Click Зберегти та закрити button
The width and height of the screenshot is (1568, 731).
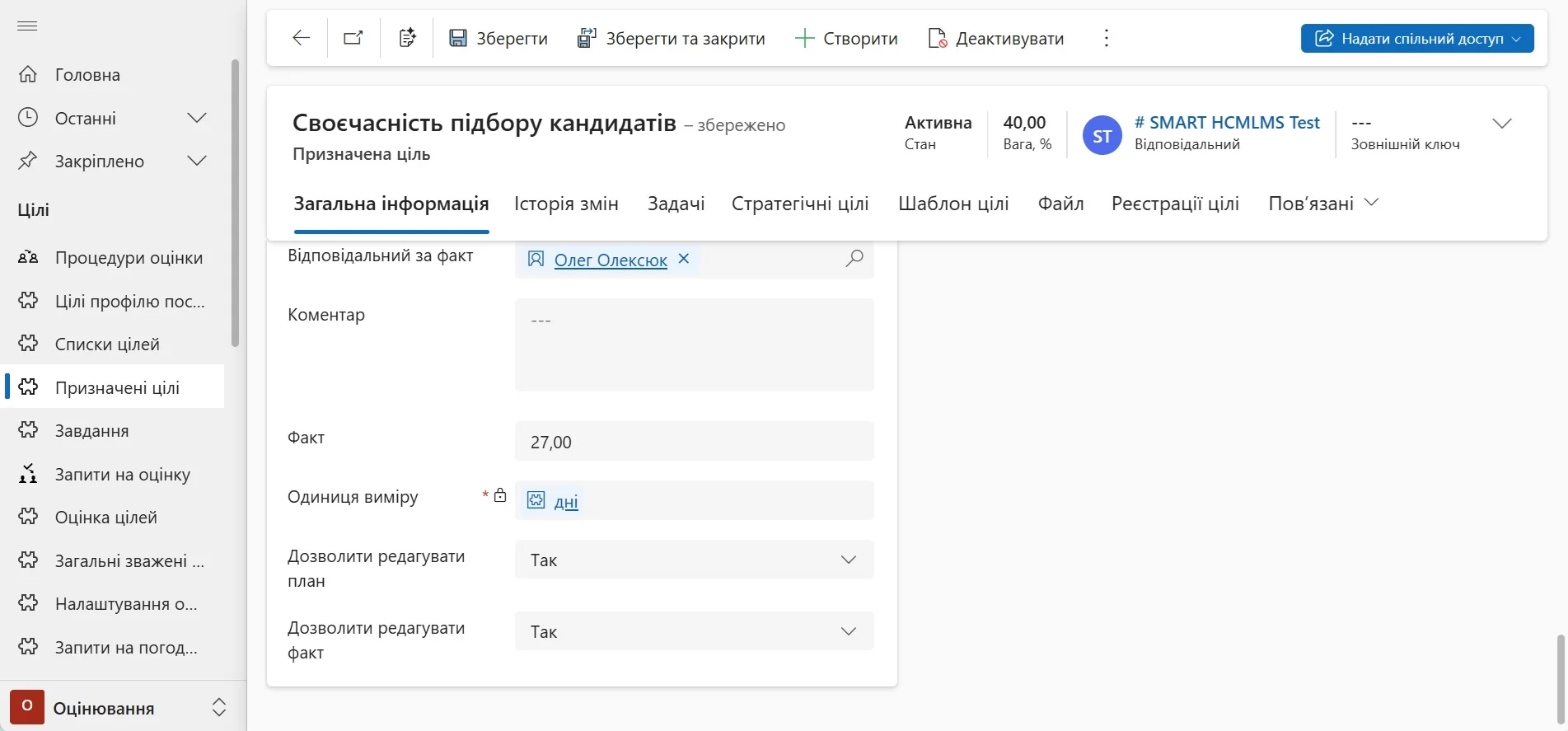point(671,38)
